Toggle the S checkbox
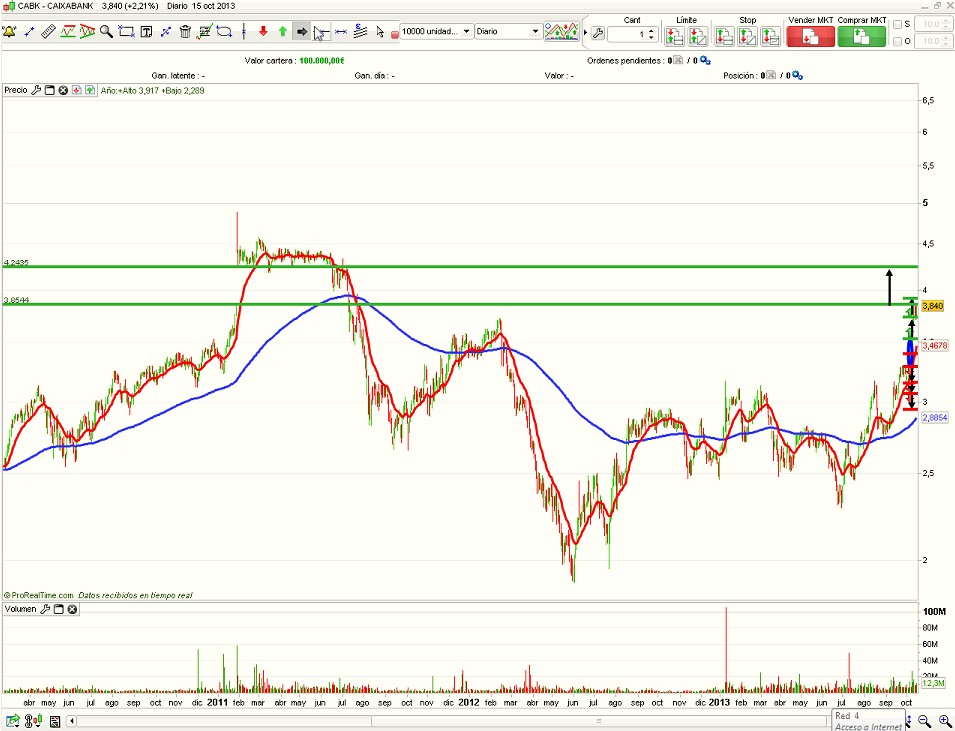The height and width of the screenshot is (731, 955). [897, 24]
